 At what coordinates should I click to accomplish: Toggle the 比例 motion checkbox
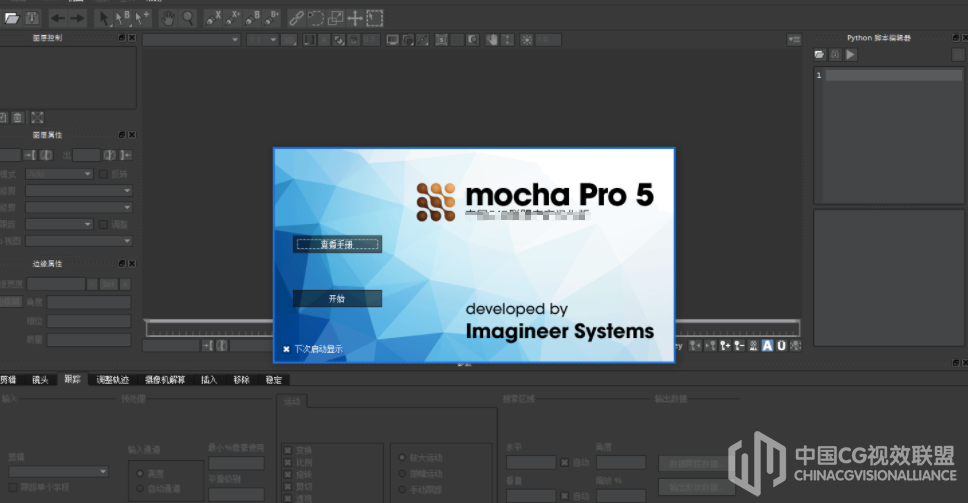coord(288,462)
